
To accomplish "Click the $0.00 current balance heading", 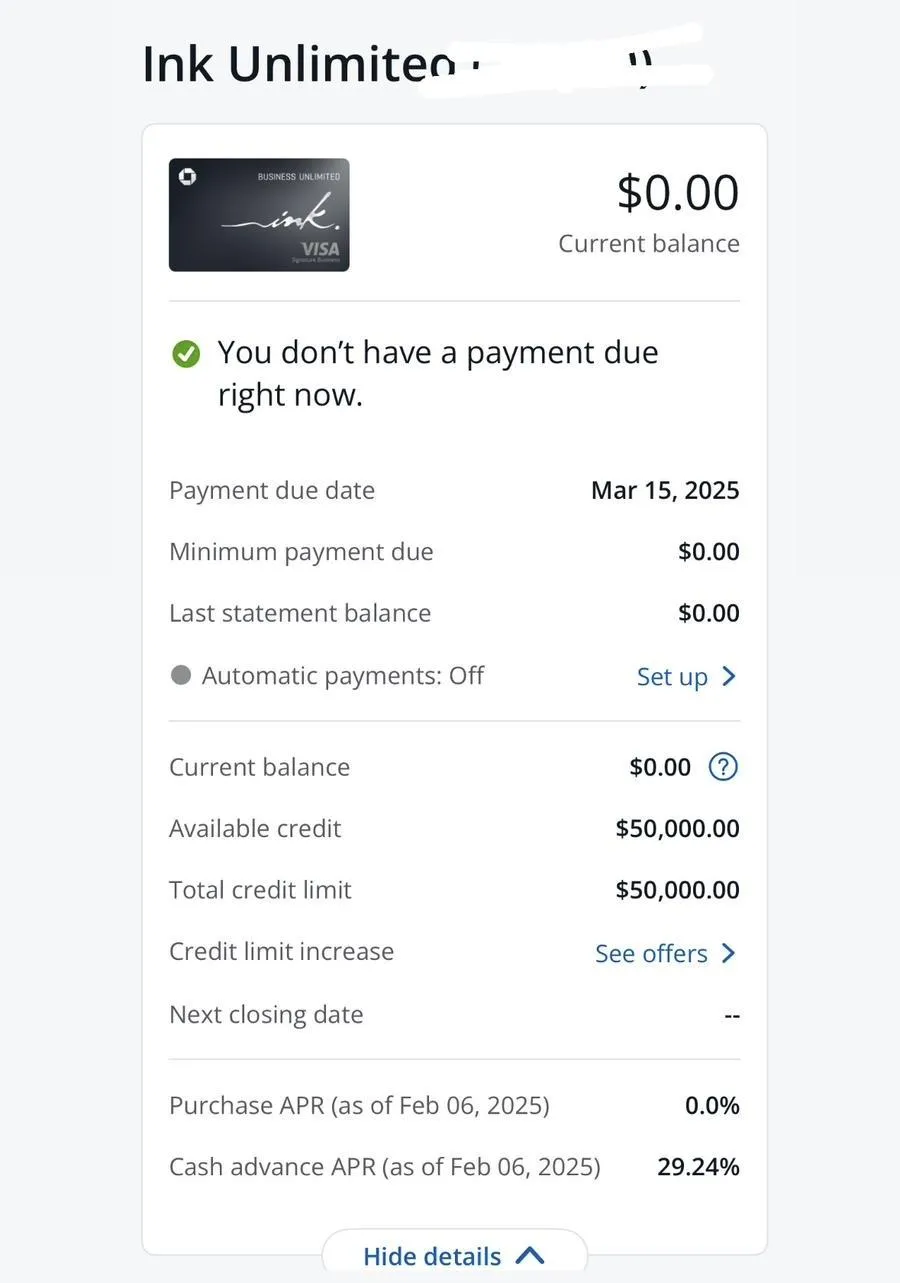I will click(x=678, y=193).
